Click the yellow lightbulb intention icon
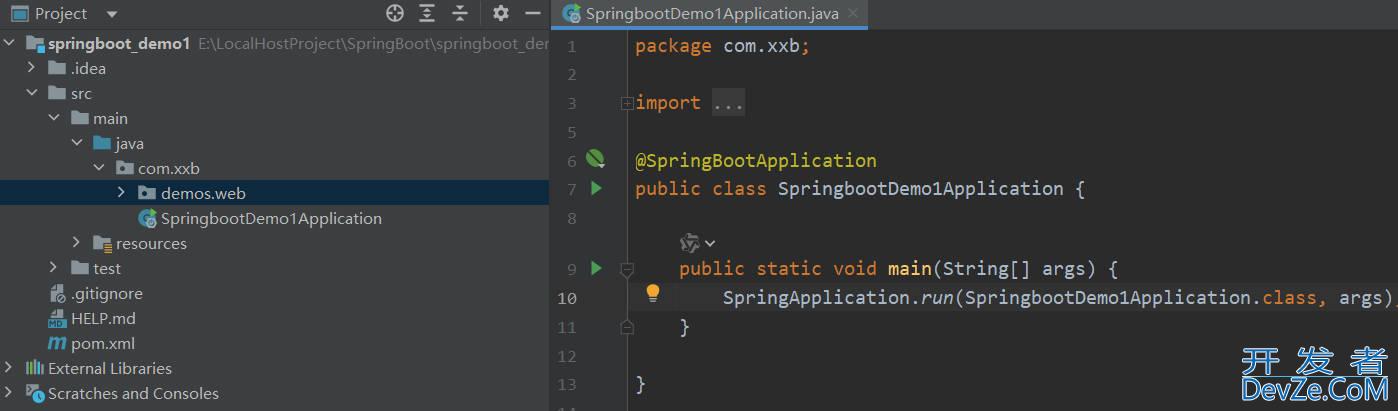 pyautogui.click(x=652, y=293)
